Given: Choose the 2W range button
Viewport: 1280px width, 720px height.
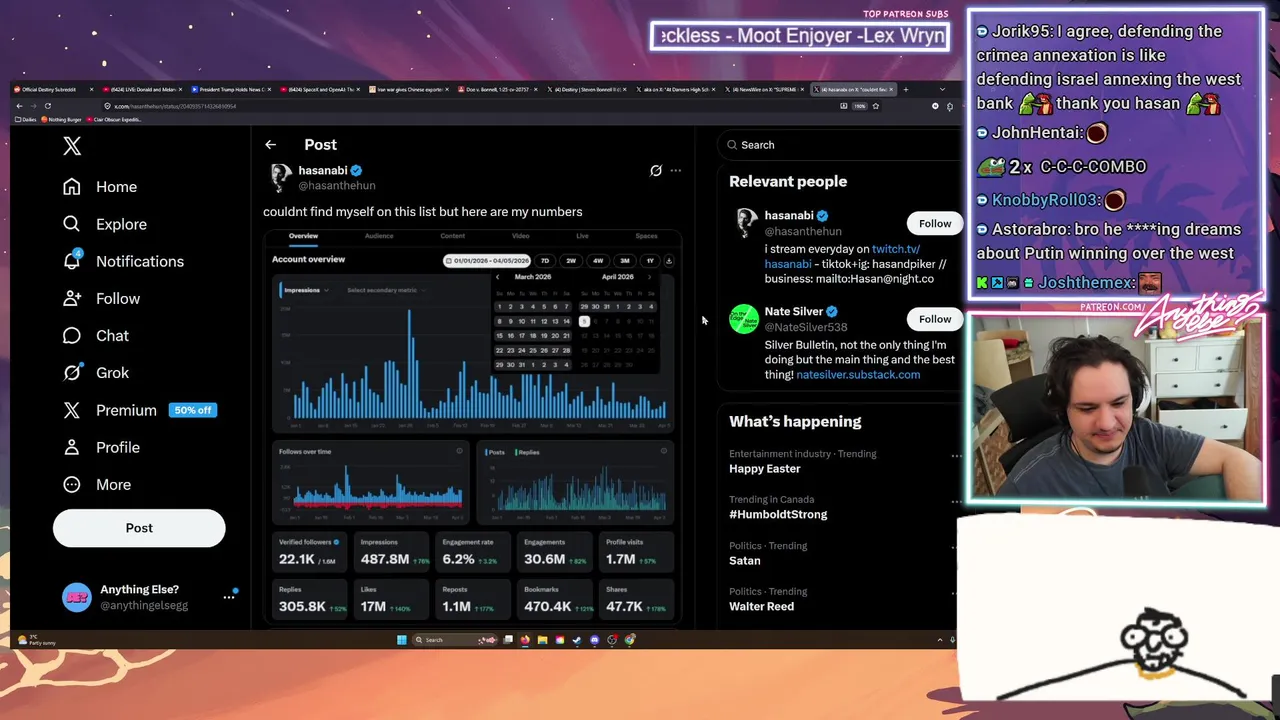Looking at the screenshot, I should [x=571, y=261].
